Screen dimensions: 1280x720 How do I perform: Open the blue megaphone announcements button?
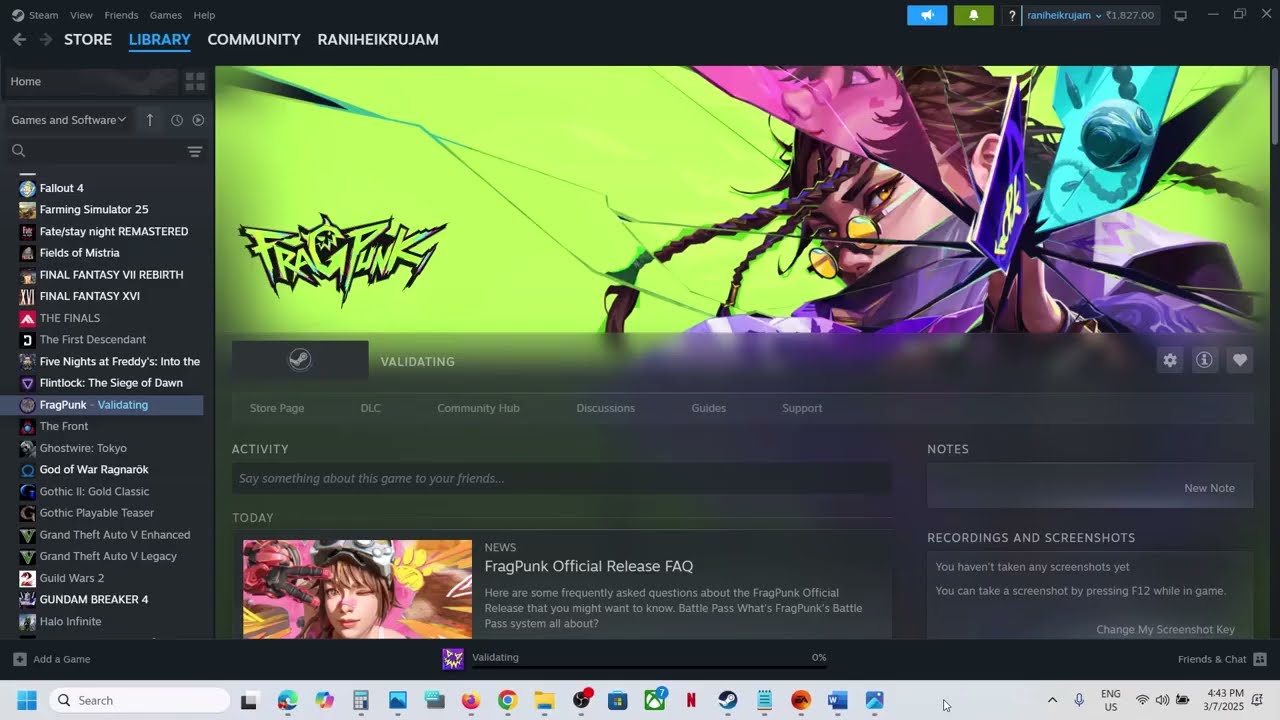click(x=927, y=15)
